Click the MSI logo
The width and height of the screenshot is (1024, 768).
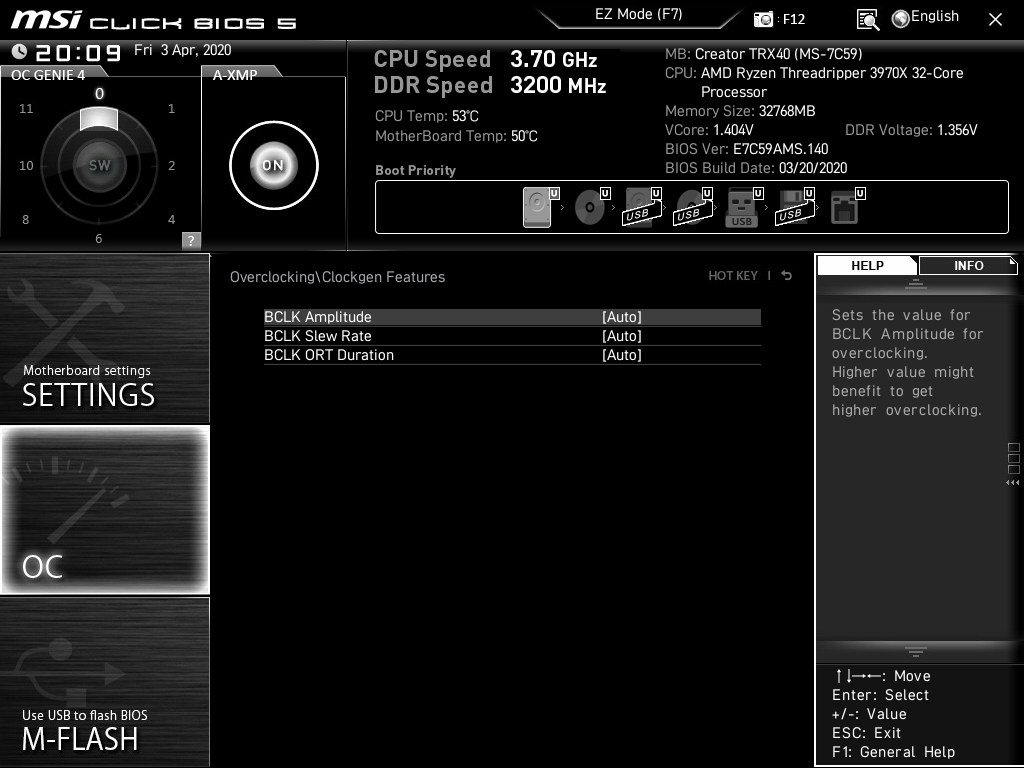(x=46, y=19)
